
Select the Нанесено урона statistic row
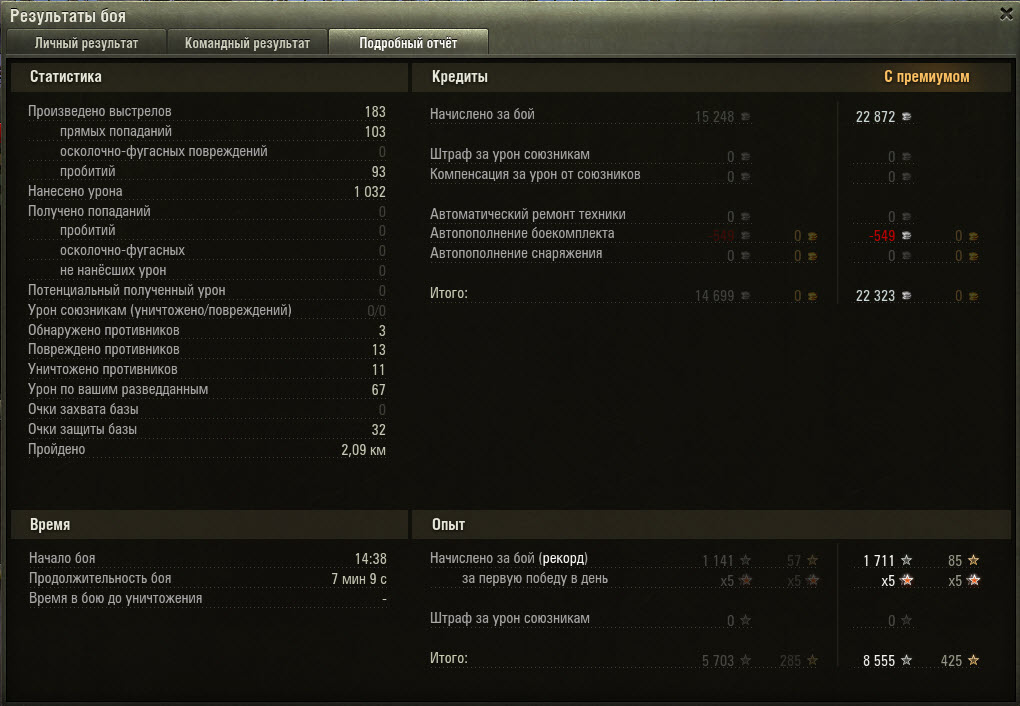coord(207,191)
